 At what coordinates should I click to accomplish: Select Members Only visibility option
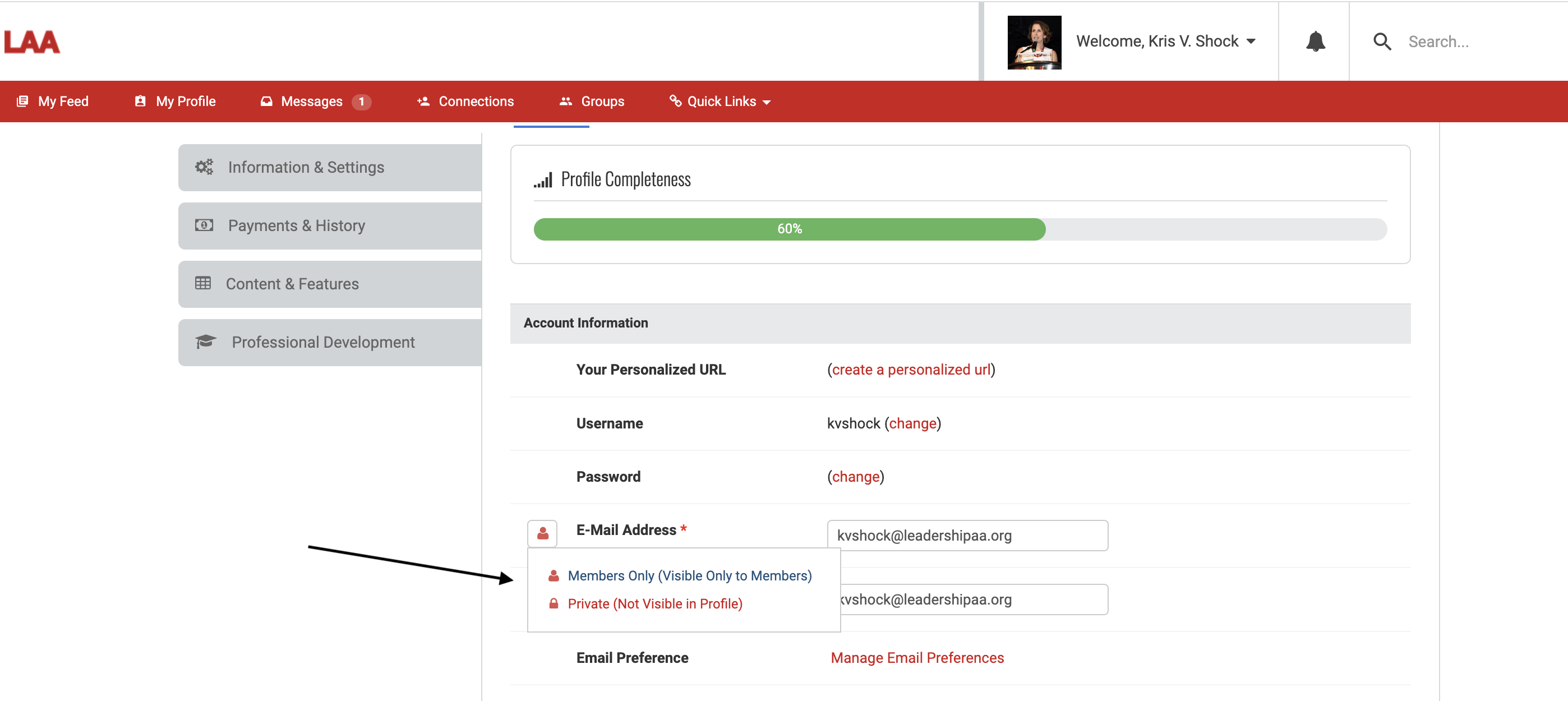[689, 575]
